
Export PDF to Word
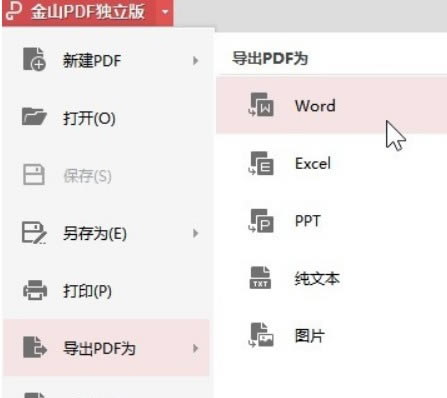point(331,106)
